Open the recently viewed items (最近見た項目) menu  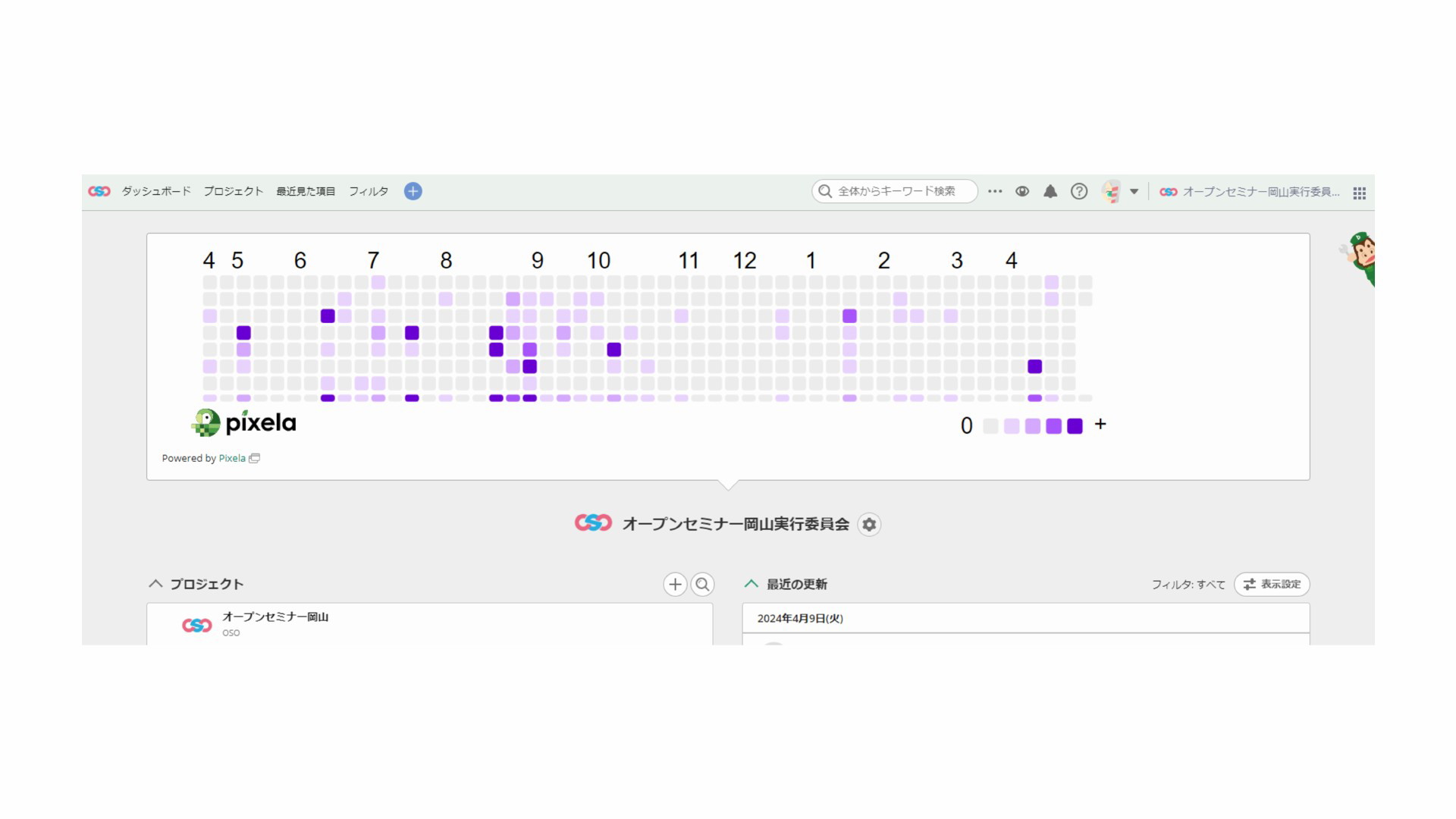pos(306,191)
